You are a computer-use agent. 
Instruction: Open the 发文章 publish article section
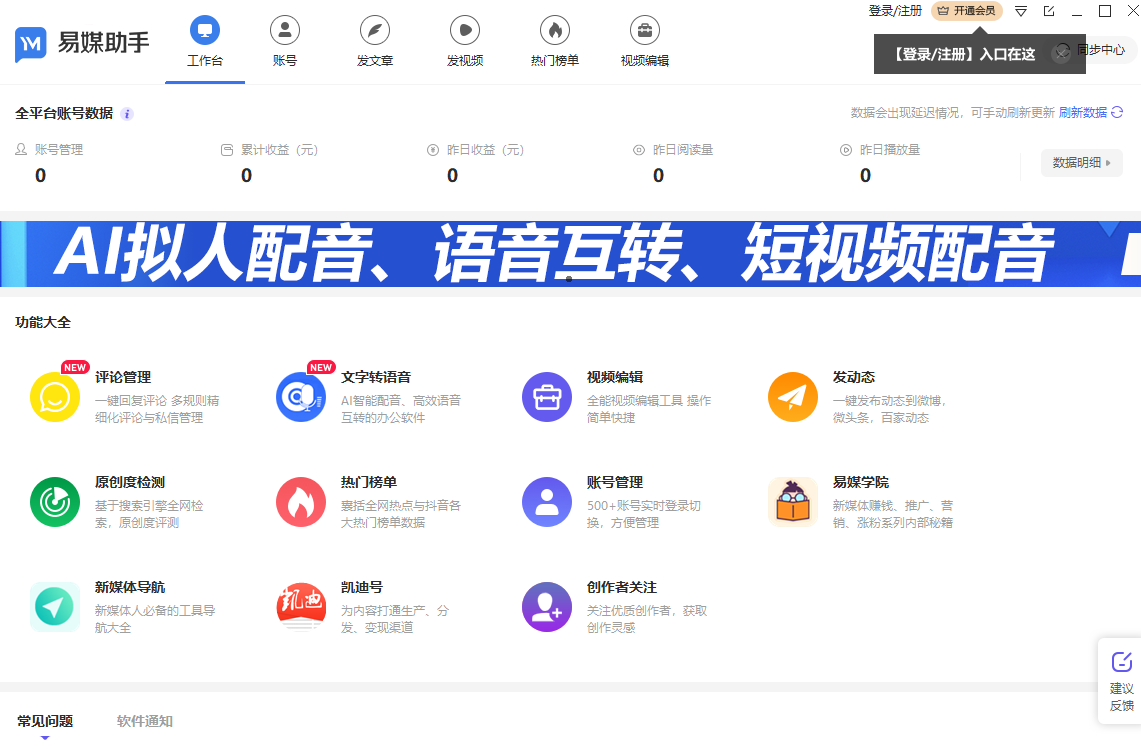click(x=375, y=40)
